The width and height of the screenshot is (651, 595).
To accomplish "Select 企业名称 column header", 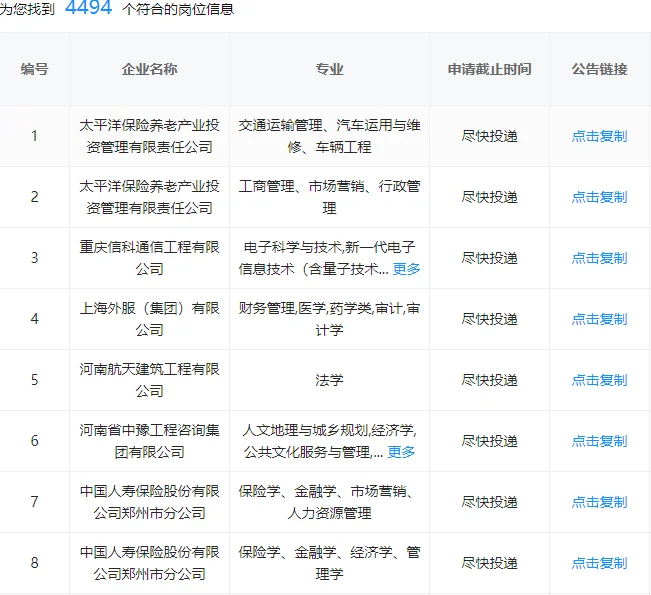I will 149,69.
